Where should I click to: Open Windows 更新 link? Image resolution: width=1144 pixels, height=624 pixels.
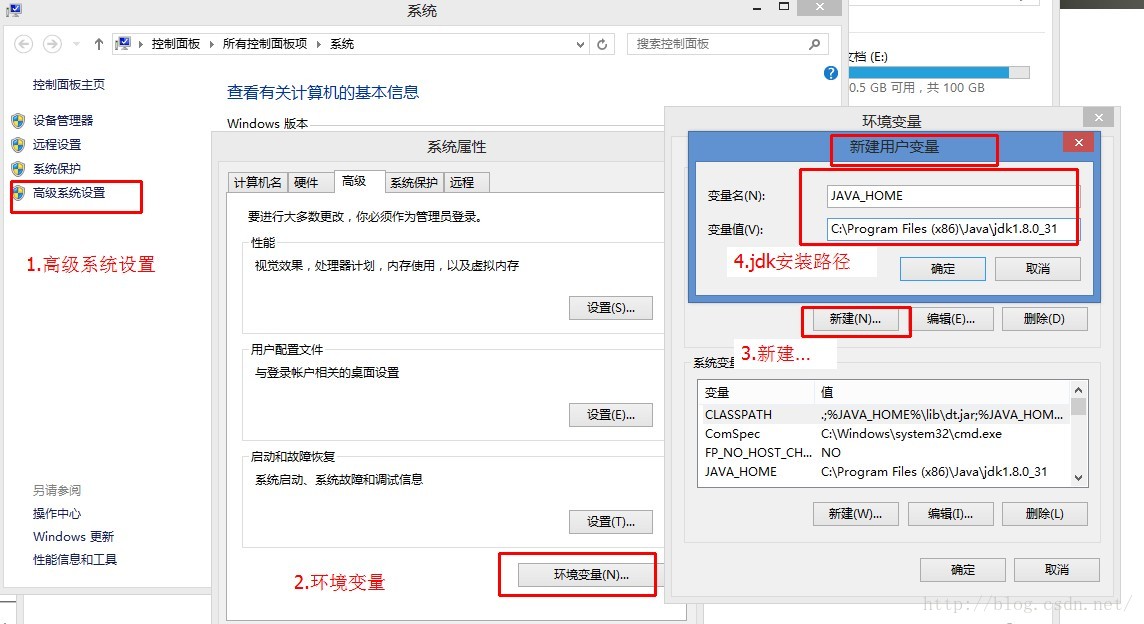coord(73,536)
